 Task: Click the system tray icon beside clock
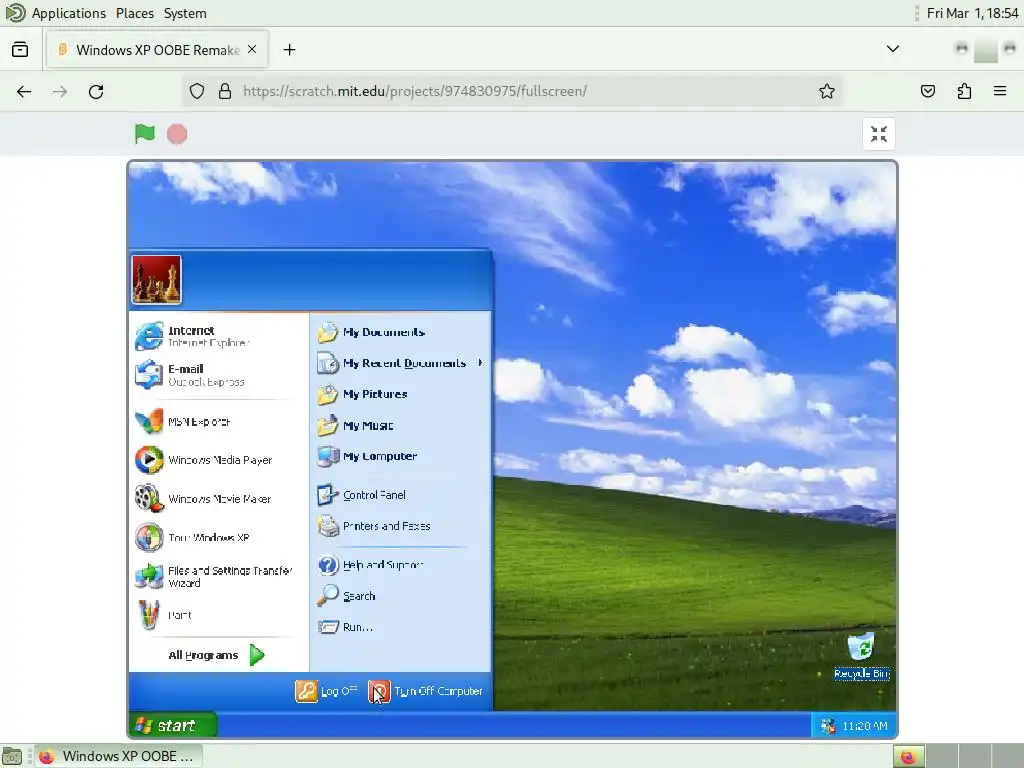tap(828, 726)
